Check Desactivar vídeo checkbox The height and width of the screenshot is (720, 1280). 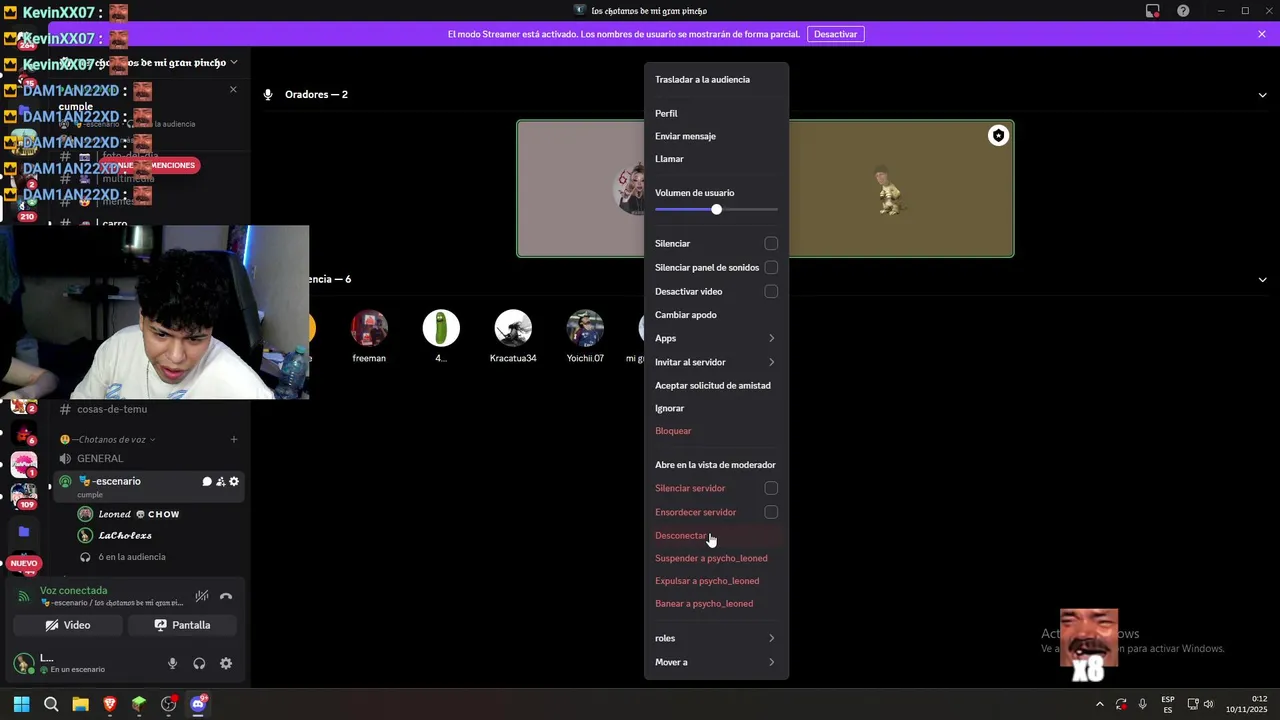(771, 292)
